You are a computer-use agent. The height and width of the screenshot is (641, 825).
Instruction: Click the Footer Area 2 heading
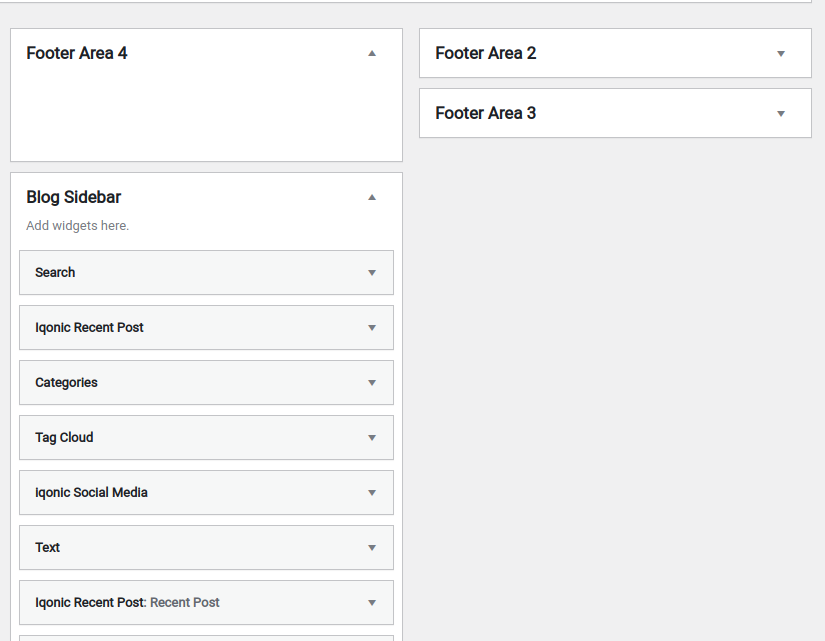[486, 53]
